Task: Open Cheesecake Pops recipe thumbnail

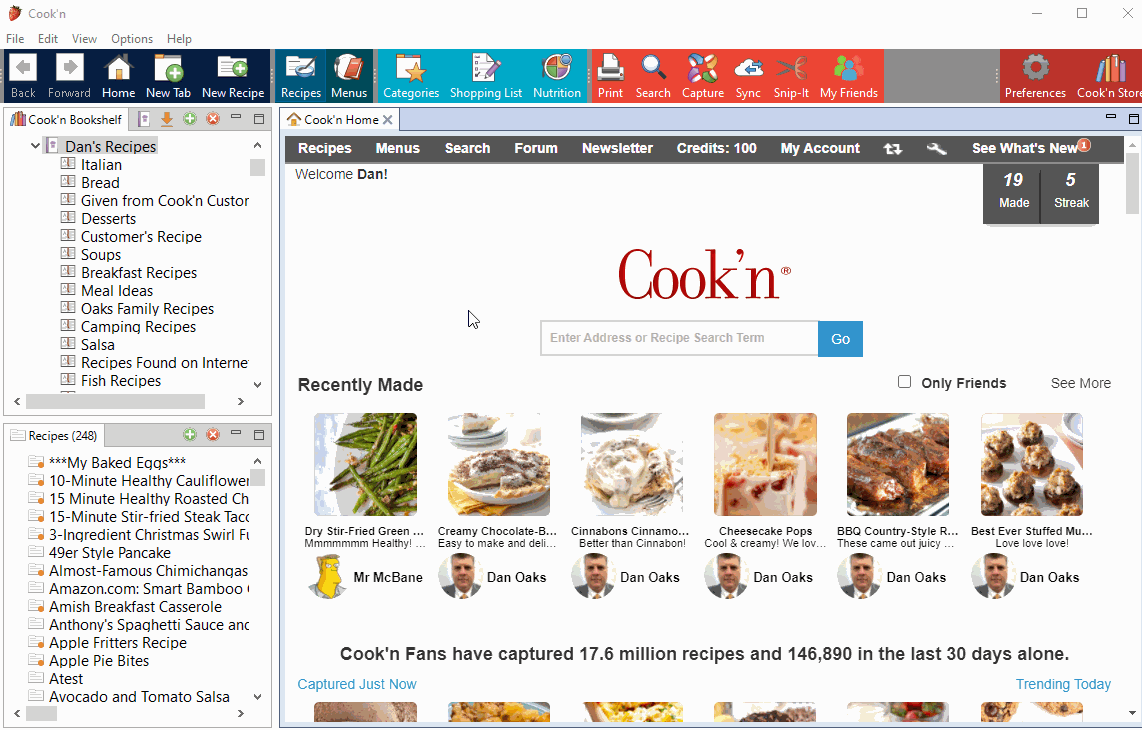Action: (x=765, y=465)
